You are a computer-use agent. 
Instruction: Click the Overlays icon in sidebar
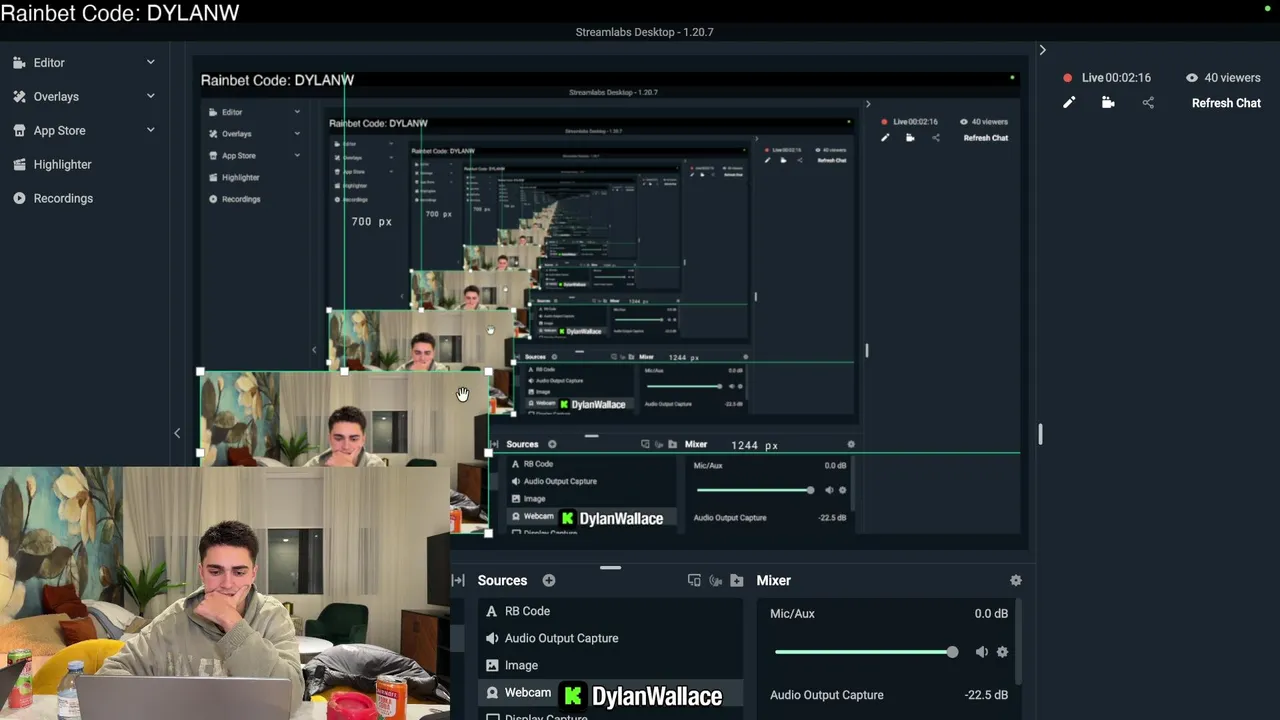click(x=19, y=96)
